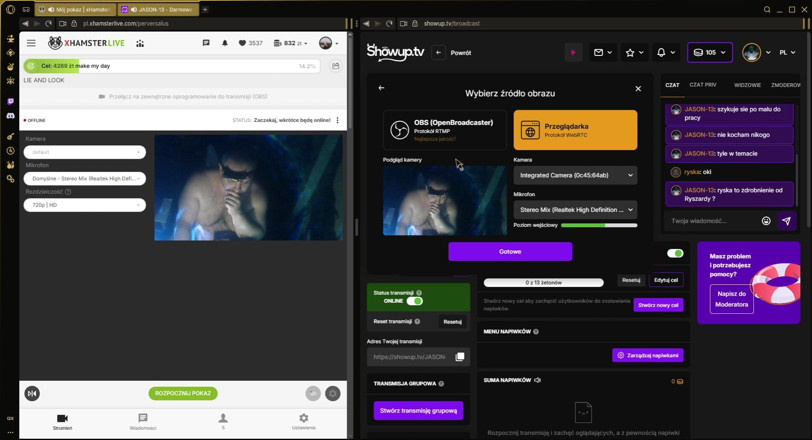The image size is (812, 440).
Task: Click the Zarządzaj napiwkami button
Action: pyautogui.click(x=648, y=355)
